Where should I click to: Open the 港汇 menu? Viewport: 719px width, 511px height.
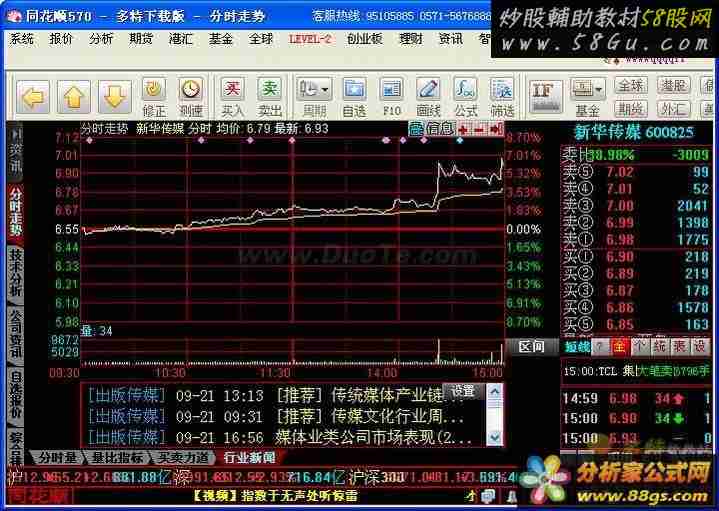click(x=181, y=39)
